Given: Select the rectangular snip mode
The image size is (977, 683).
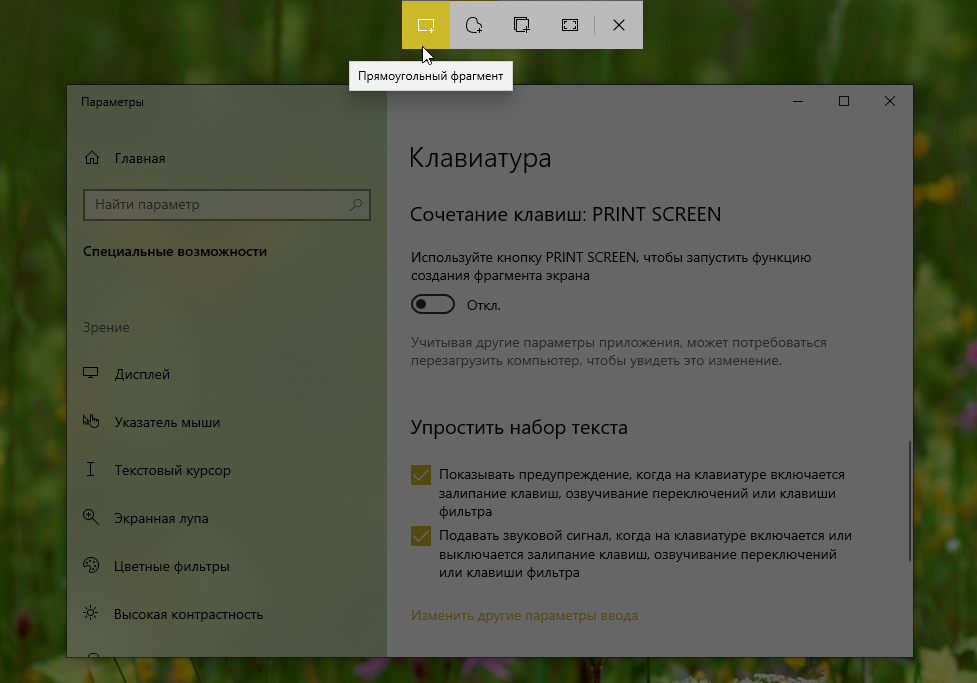Looking at the screenshot, I should pyautogui.click(x=426, y=25).
